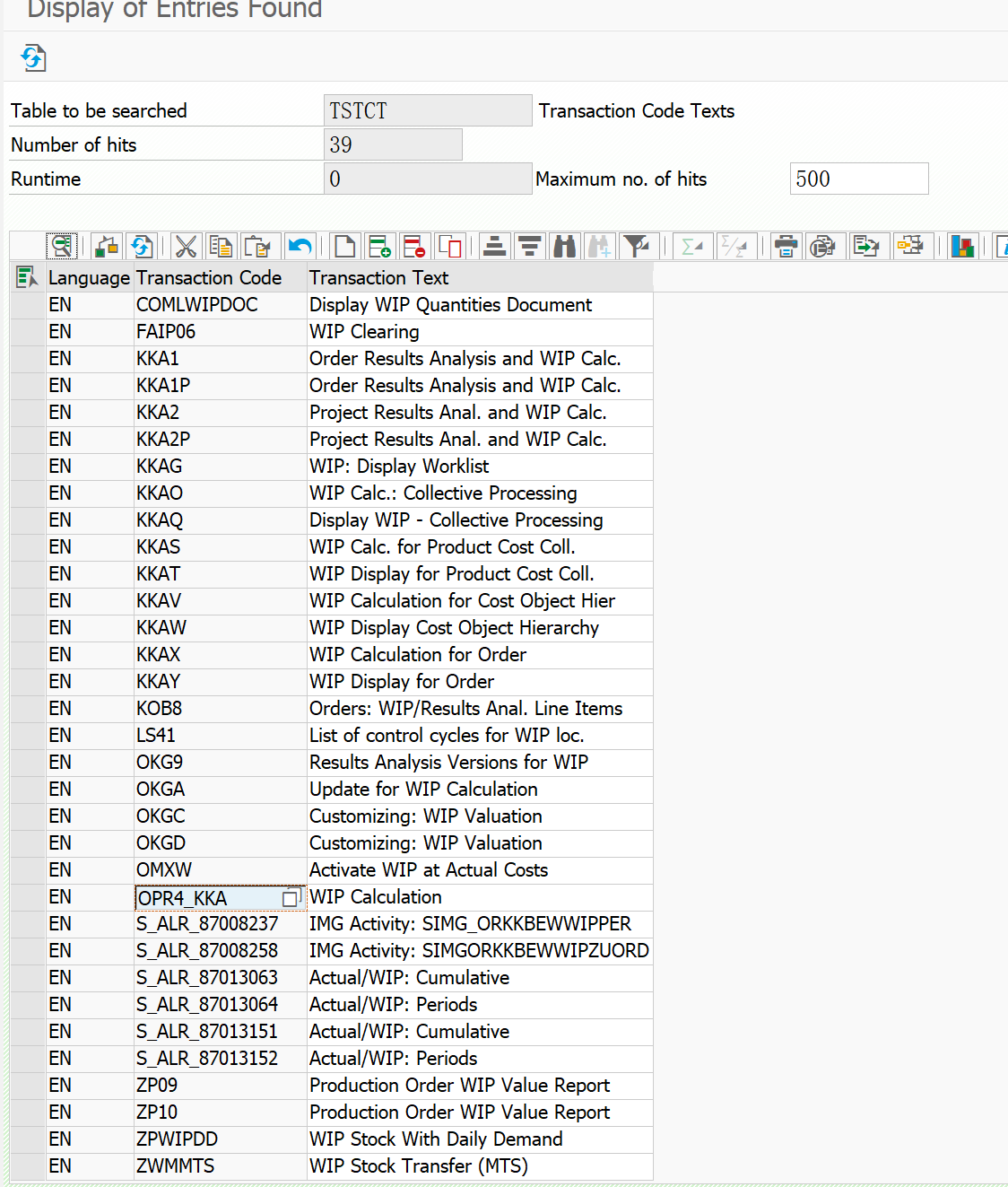Open the Details magnifier icon in ALV toolbar
Viewport: 1008px width, 1187px height.
tap(62, 246)
